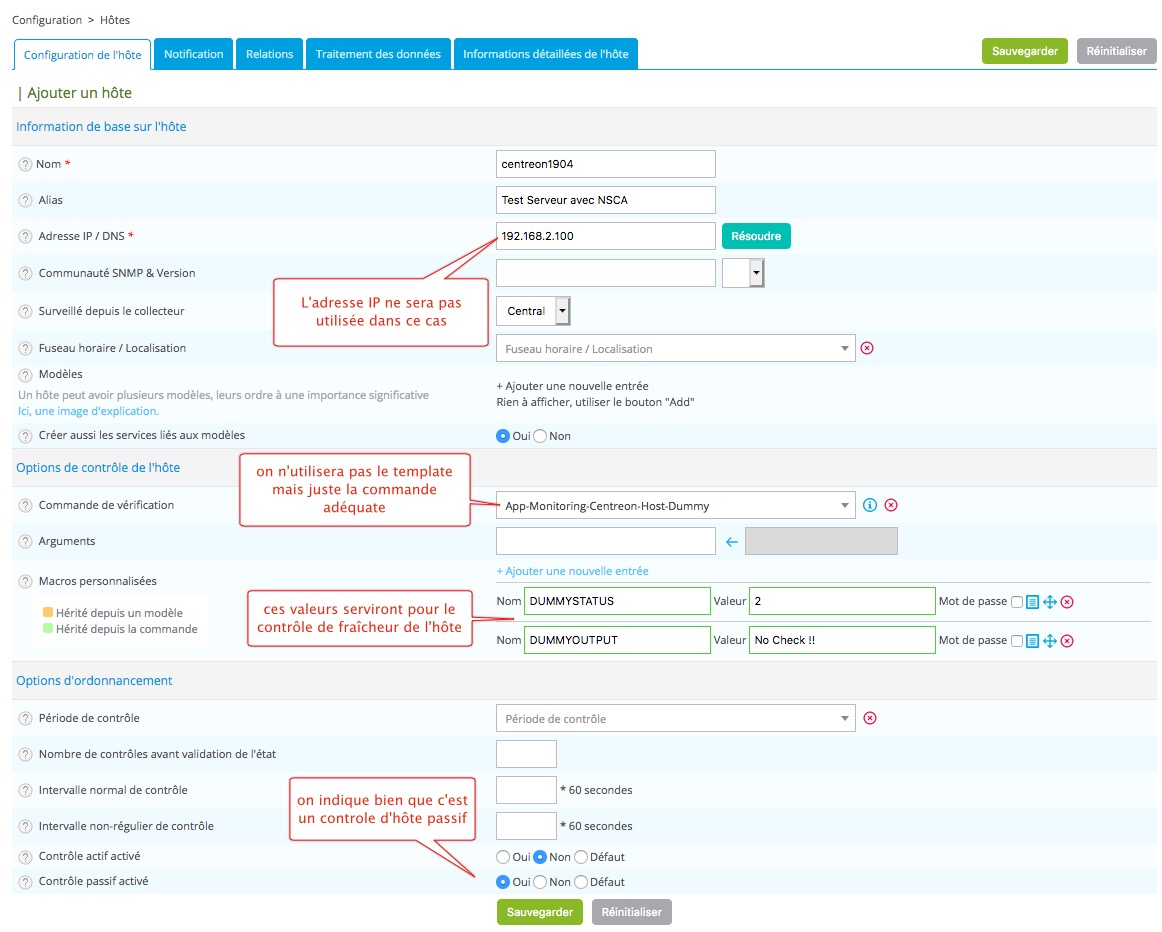Delete the DUMMYSTATUS macro row
The height and width of the screenshot is (932, 1162).
click(x=1067, y=602)
